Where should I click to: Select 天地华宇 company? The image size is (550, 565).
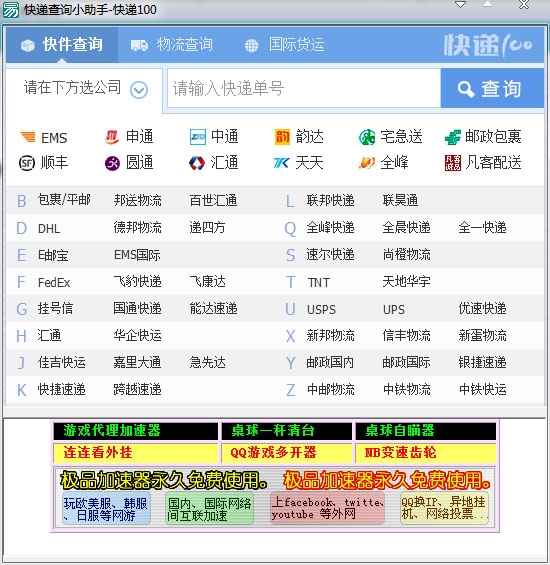(x=407, y=281)
